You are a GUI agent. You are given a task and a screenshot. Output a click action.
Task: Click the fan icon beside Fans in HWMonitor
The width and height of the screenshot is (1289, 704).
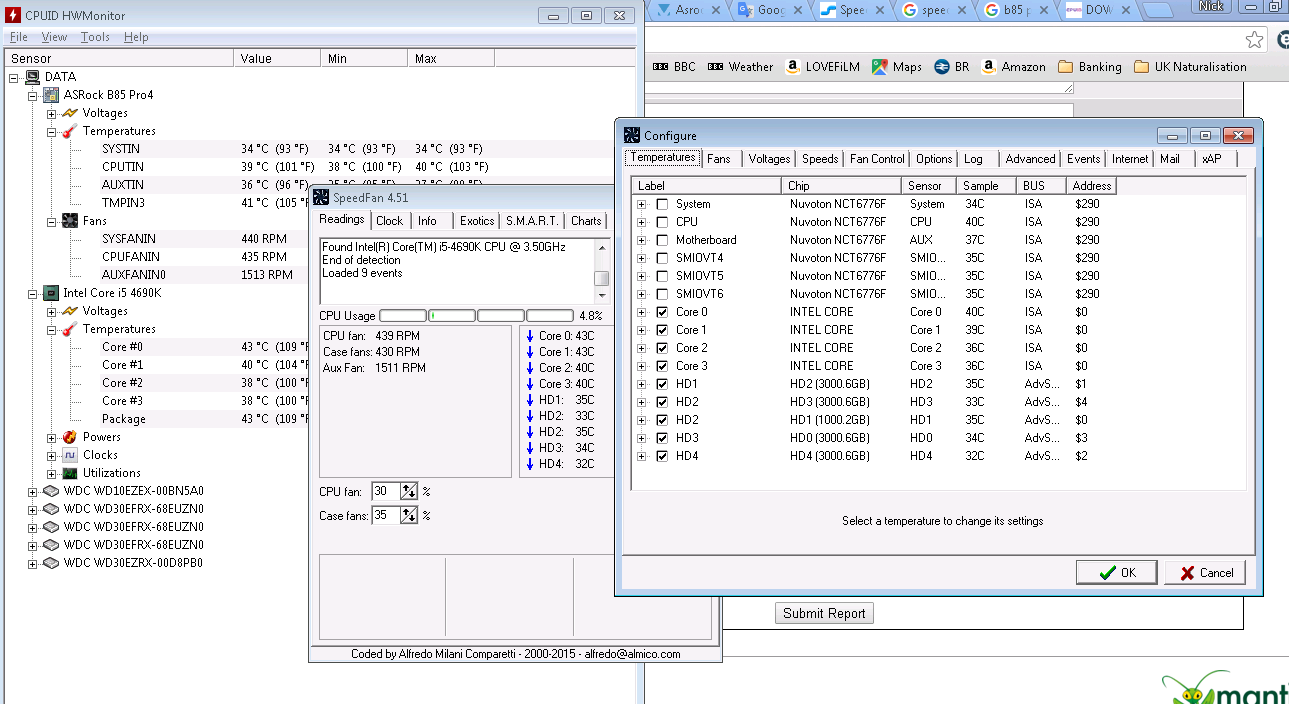[x=70, y=221]
